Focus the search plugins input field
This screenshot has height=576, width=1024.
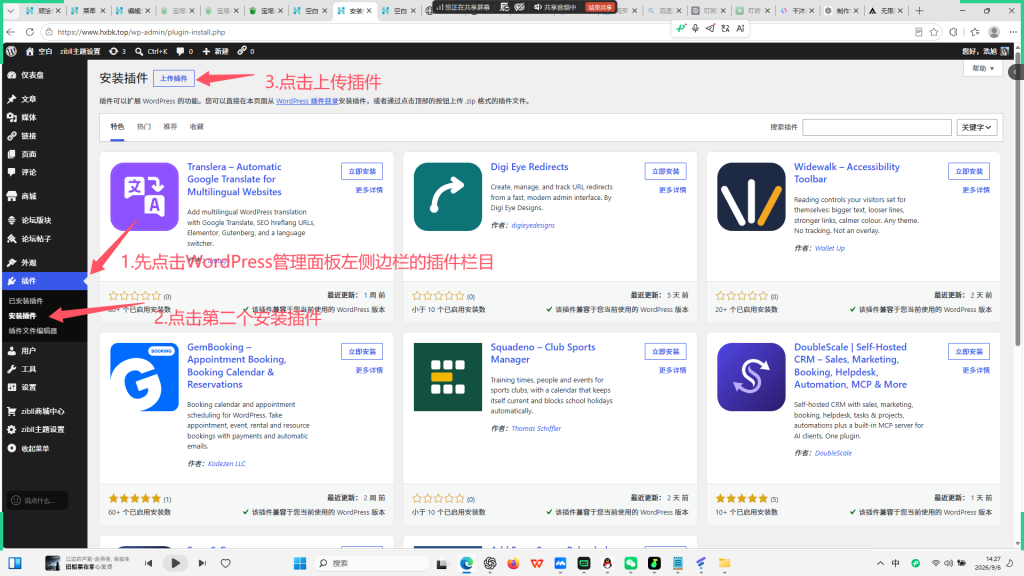coord(877,127)
